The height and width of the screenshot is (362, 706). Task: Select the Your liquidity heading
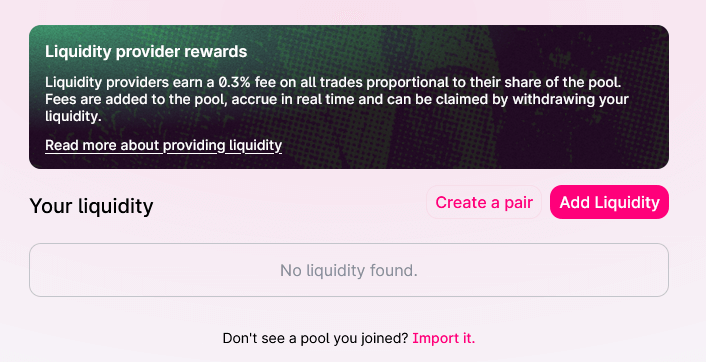click(91, 206)
